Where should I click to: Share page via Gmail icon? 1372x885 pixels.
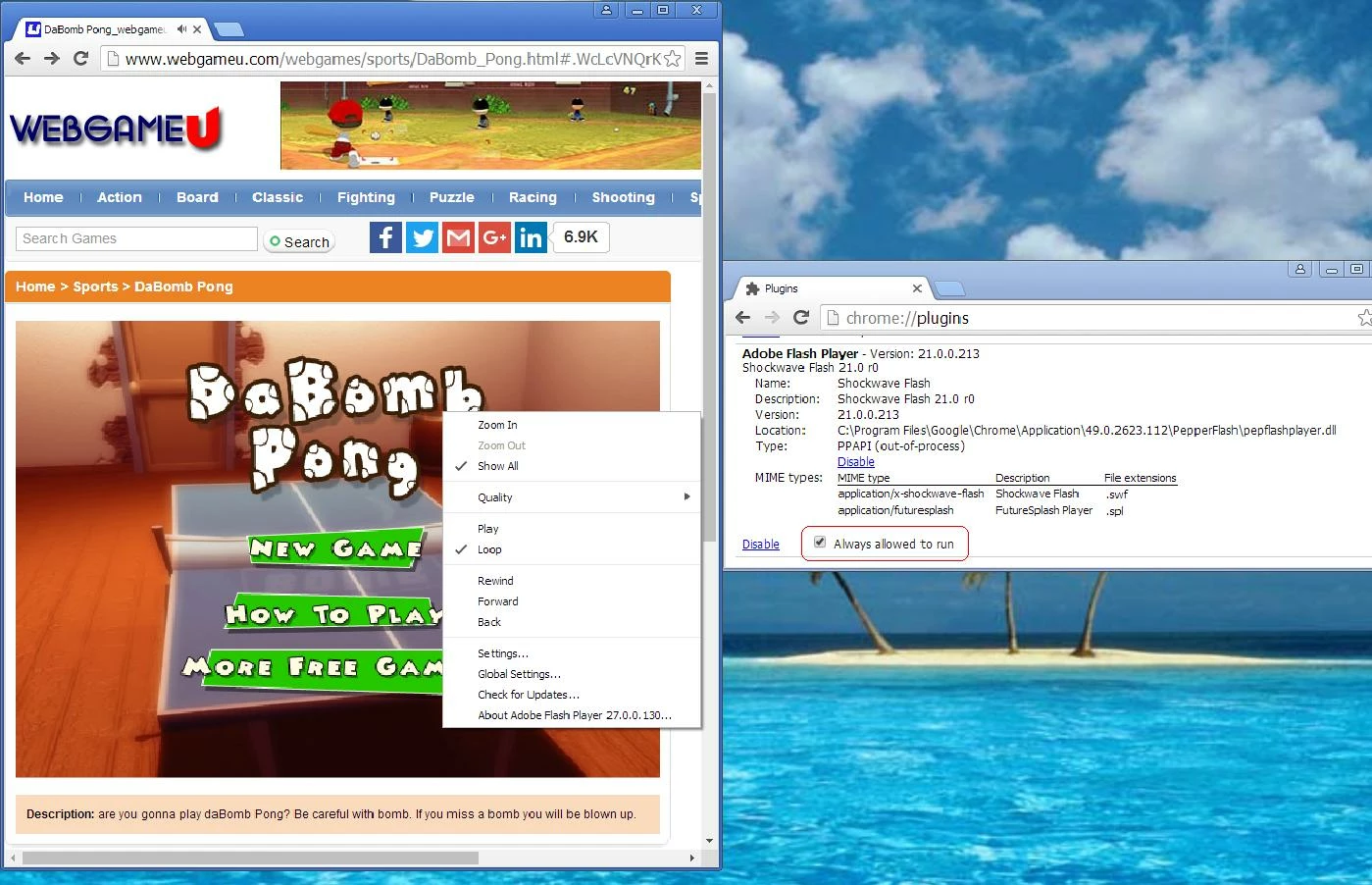(x=458, y=237)
